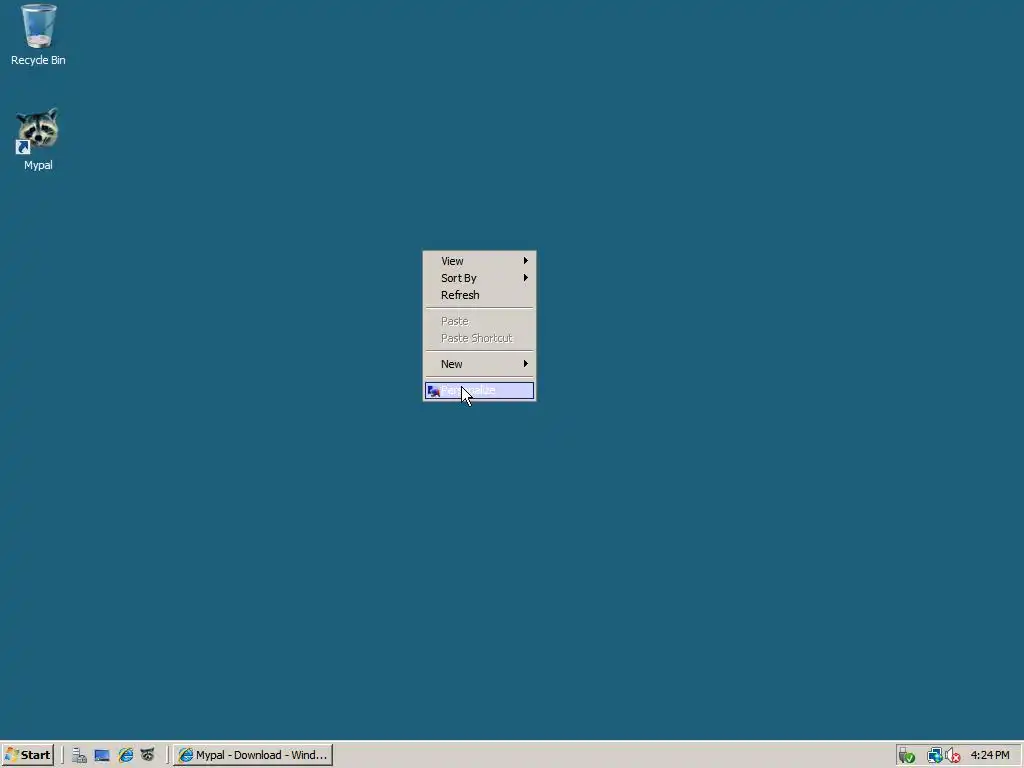Switch to Mypal - Download taskbar window
This screenshot has width=1024, height=768.
253,755
